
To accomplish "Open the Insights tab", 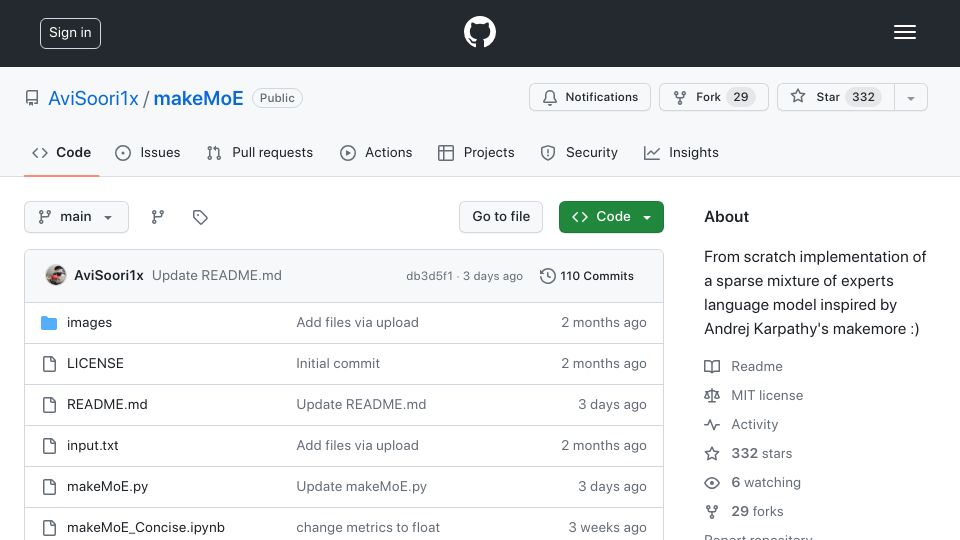I will coord(681,152).
